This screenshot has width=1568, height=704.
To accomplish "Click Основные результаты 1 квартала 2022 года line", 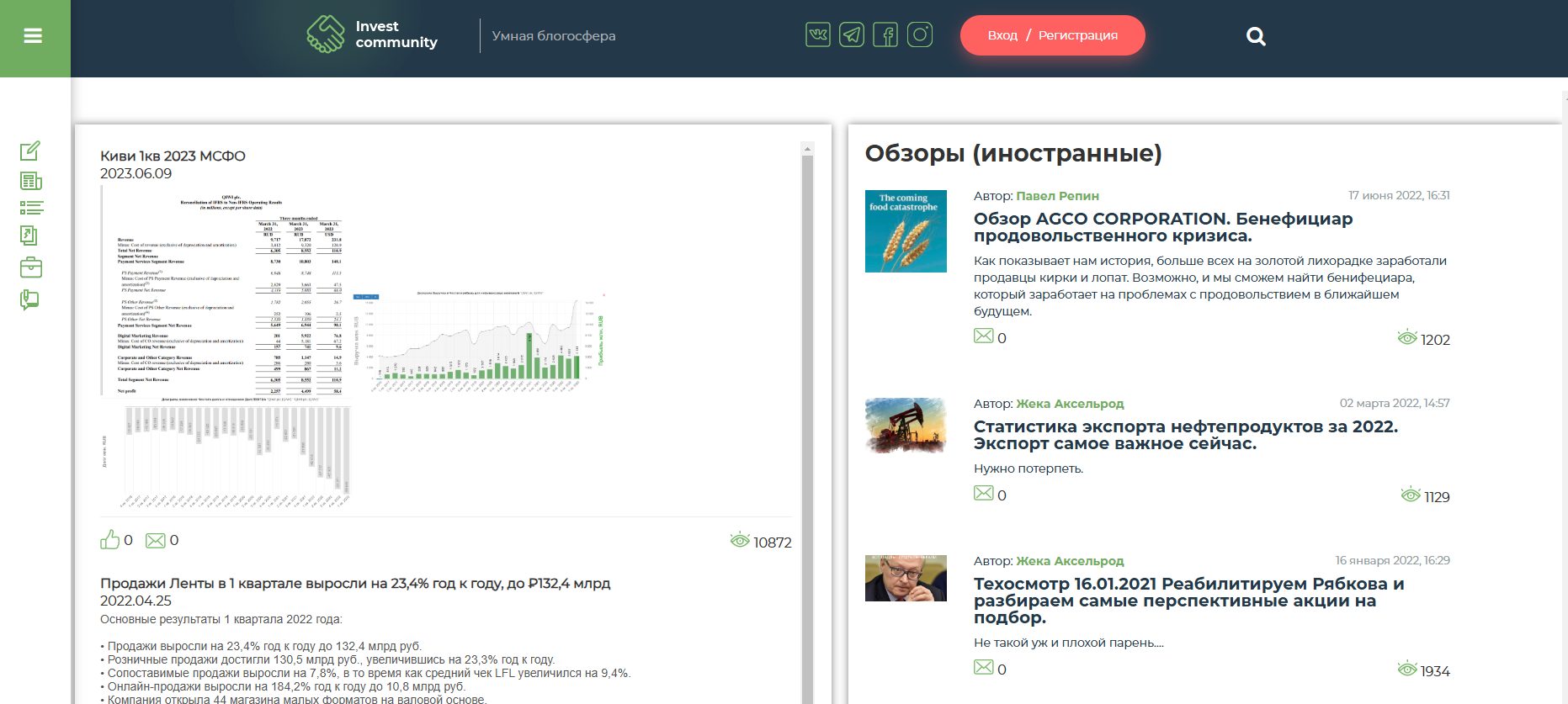I will click(x=221, y=620).
